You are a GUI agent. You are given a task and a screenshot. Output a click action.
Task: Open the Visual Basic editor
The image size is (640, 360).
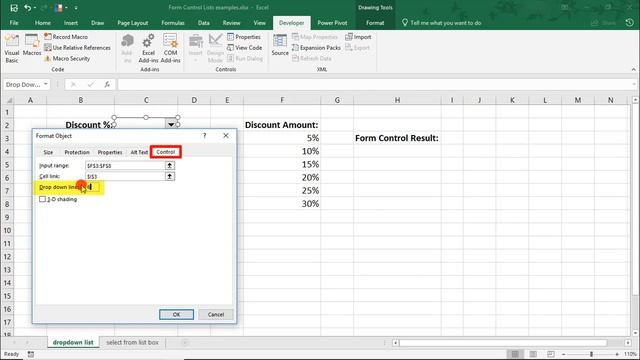pyautogui.click(x=12, y=49)
